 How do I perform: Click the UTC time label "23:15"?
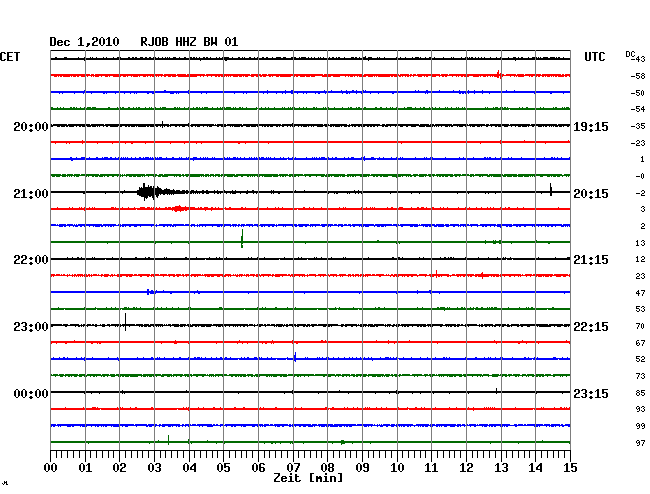pos(591,393)
